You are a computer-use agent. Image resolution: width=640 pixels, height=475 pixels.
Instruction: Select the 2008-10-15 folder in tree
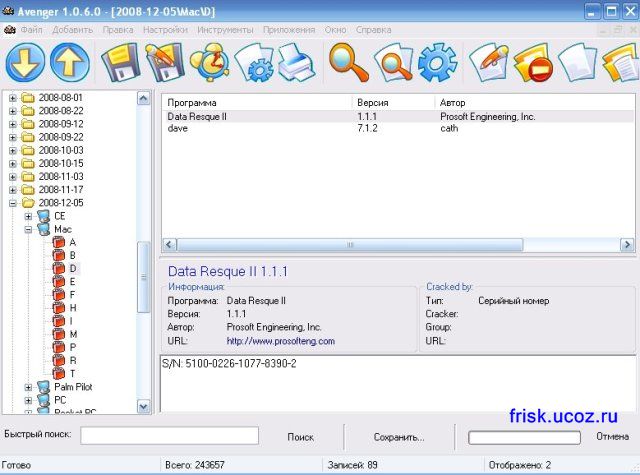tap(61, 164)
